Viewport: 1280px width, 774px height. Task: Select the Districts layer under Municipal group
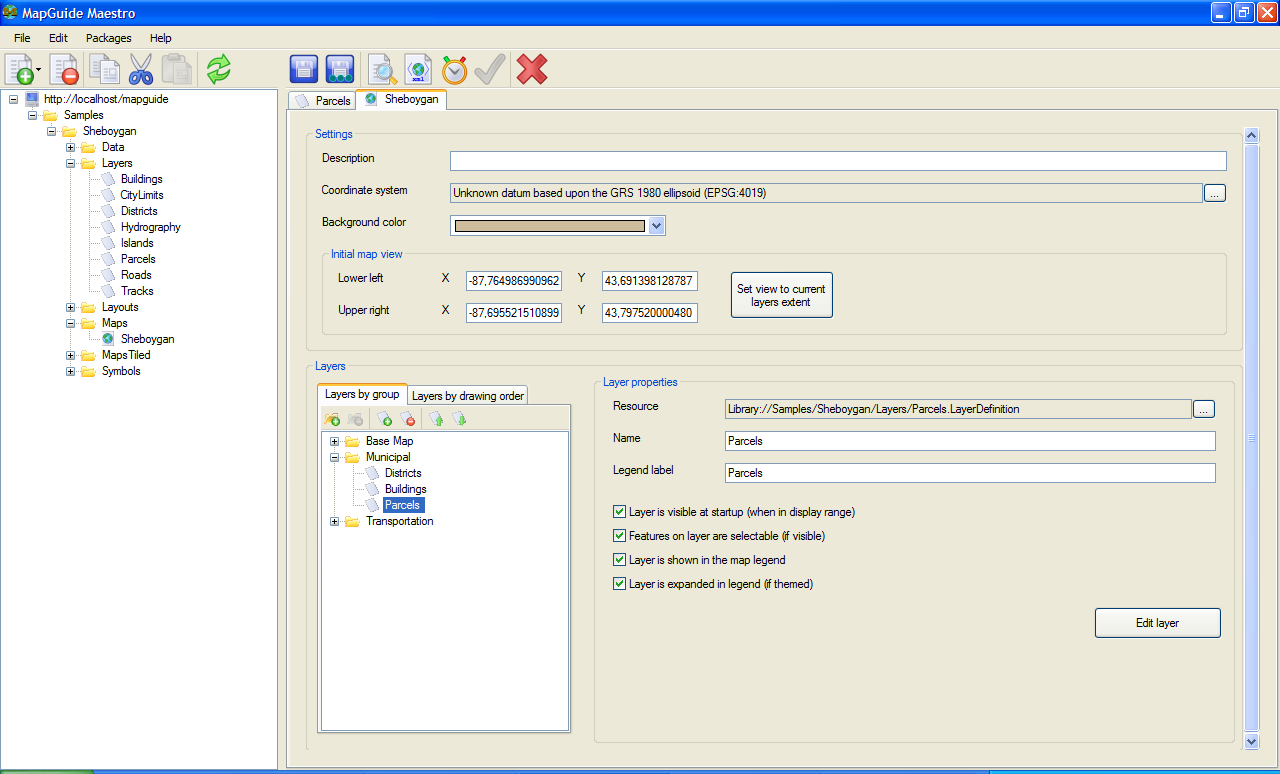pos(403,473)
